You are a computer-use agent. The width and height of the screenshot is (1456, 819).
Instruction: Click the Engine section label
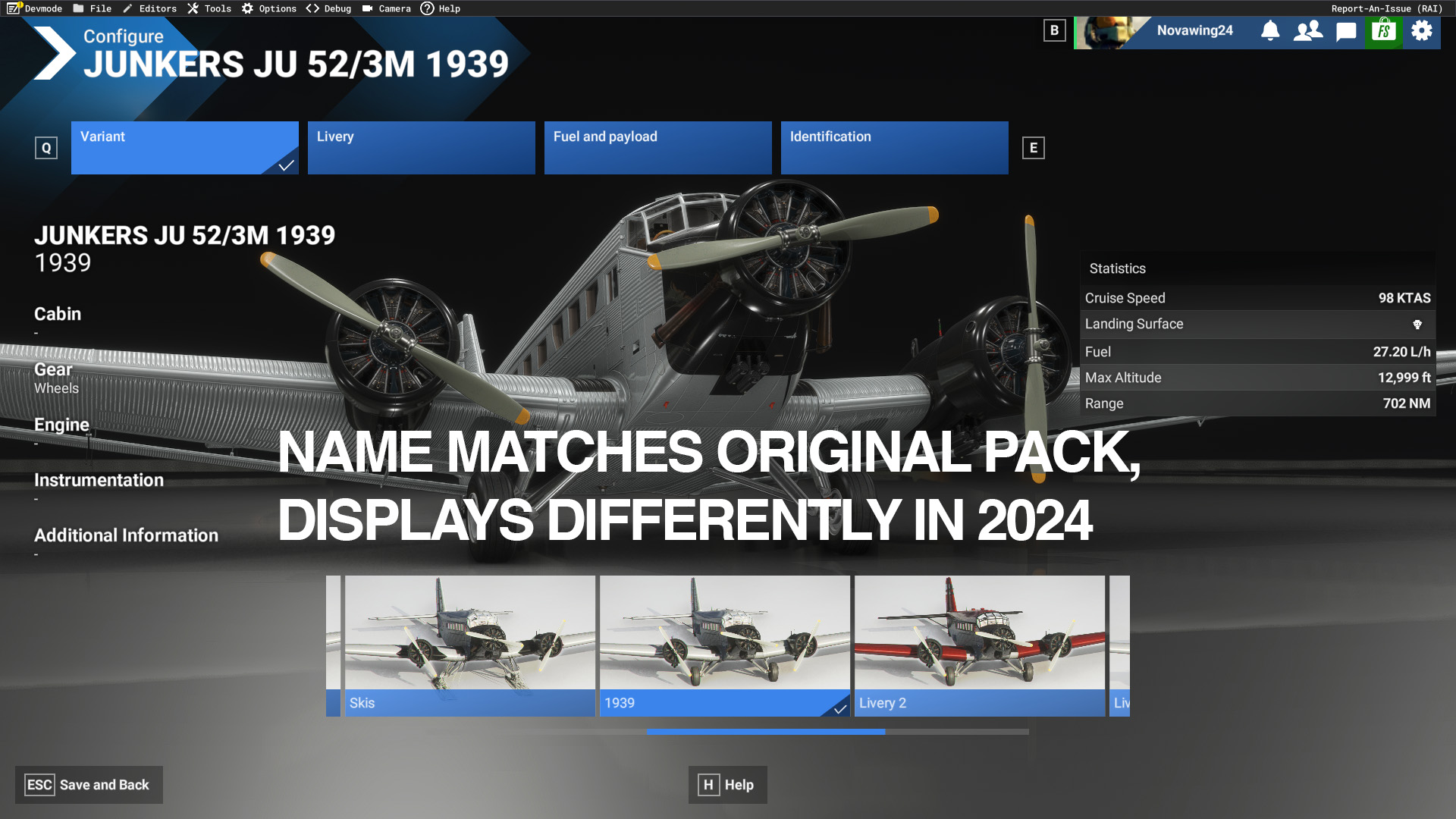(61, 425)
